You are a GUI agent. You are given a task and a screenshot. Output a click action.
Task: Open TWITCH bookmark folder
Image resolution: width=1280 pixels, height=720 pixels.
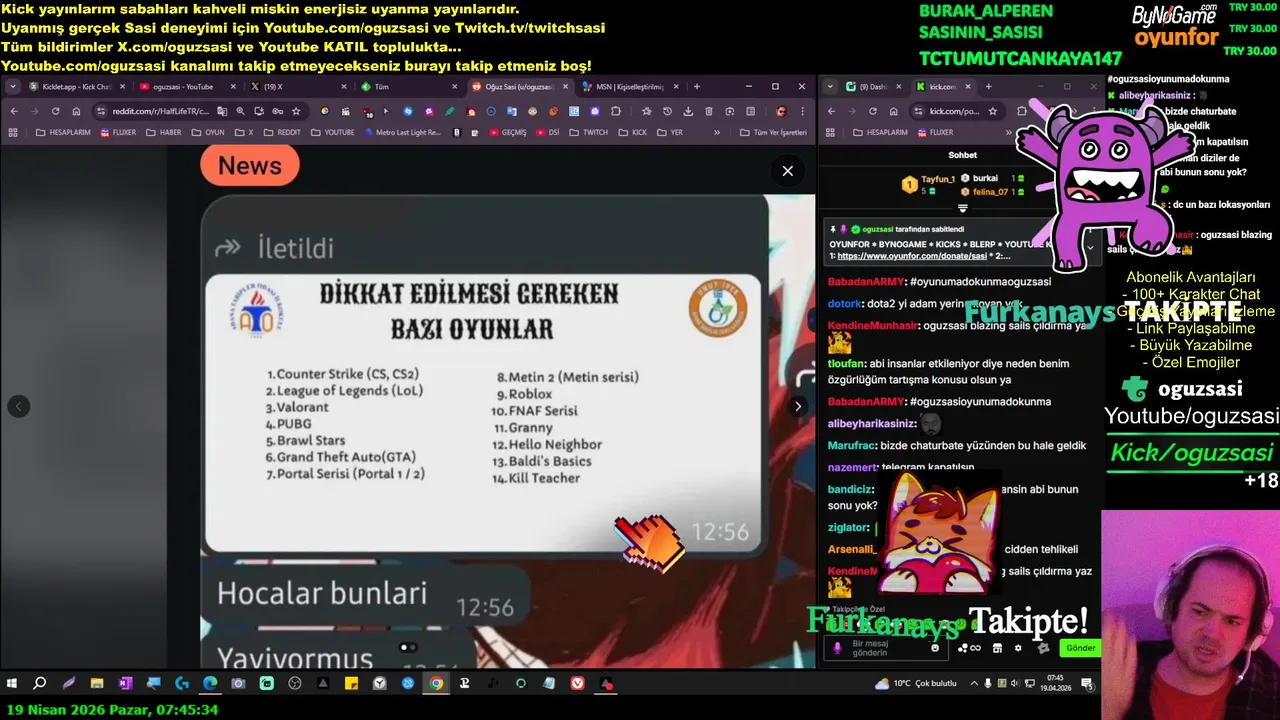click(588, 132)
